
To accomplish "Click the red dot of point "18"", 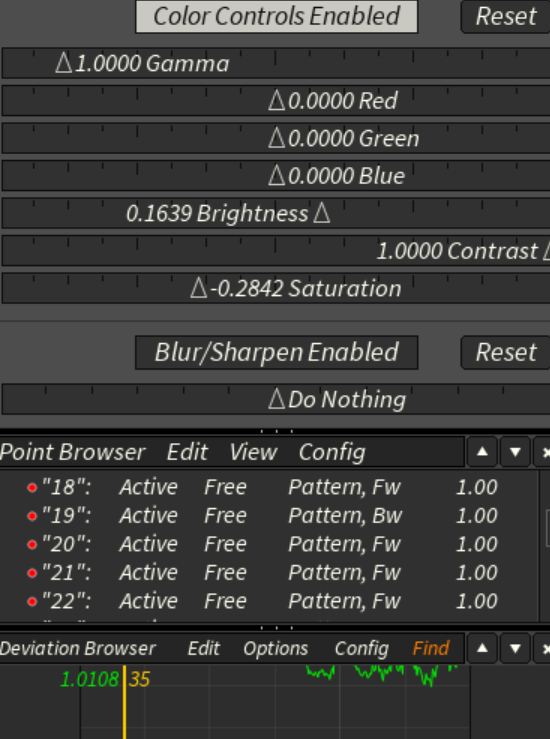I will coord(32,487).
